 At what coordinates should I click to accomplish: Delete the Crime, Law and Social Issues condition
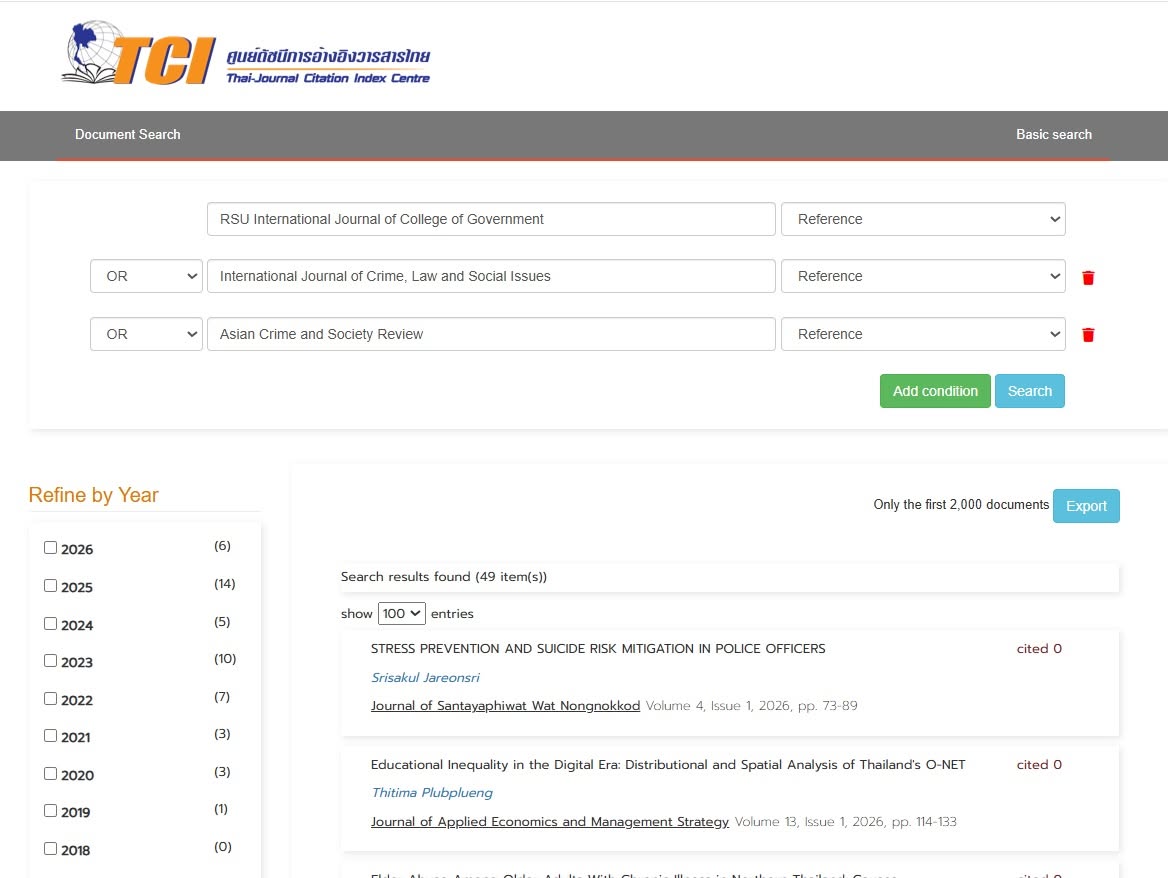pyautogui.click(x=1088, y=277)
